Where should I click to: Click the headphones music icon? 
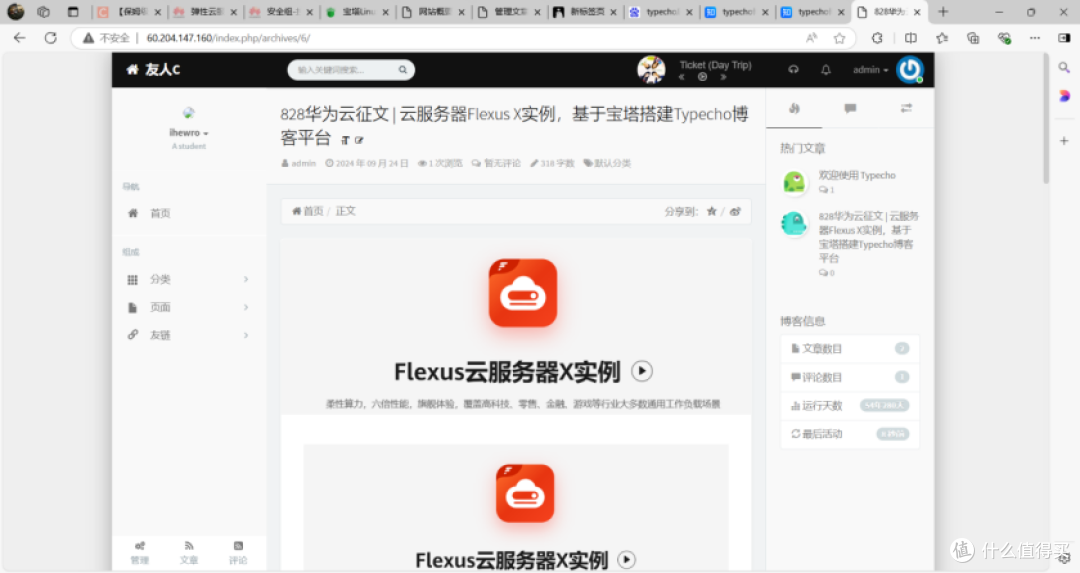[x=793, y=70]
